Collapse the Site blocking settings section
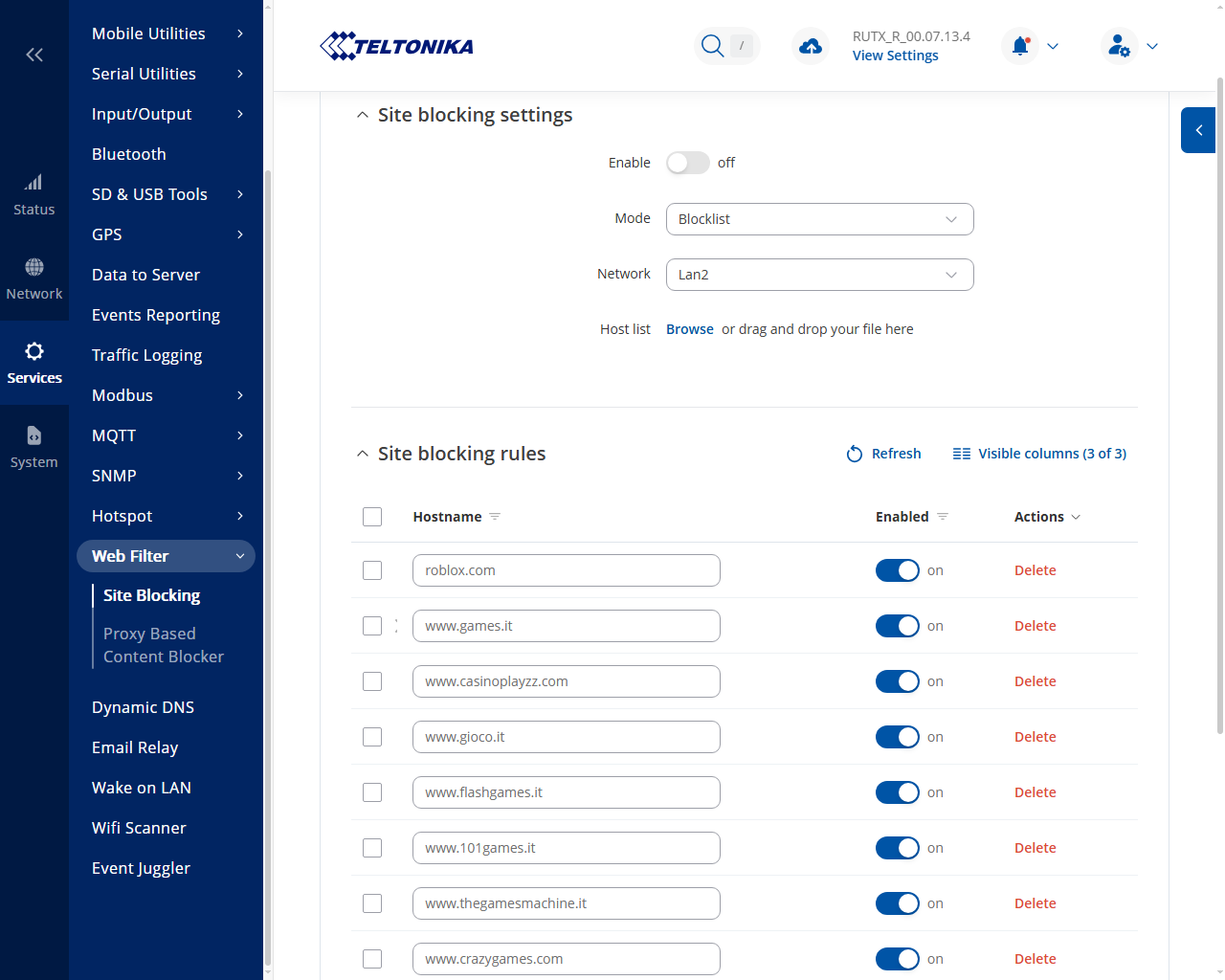 point(362,115)
